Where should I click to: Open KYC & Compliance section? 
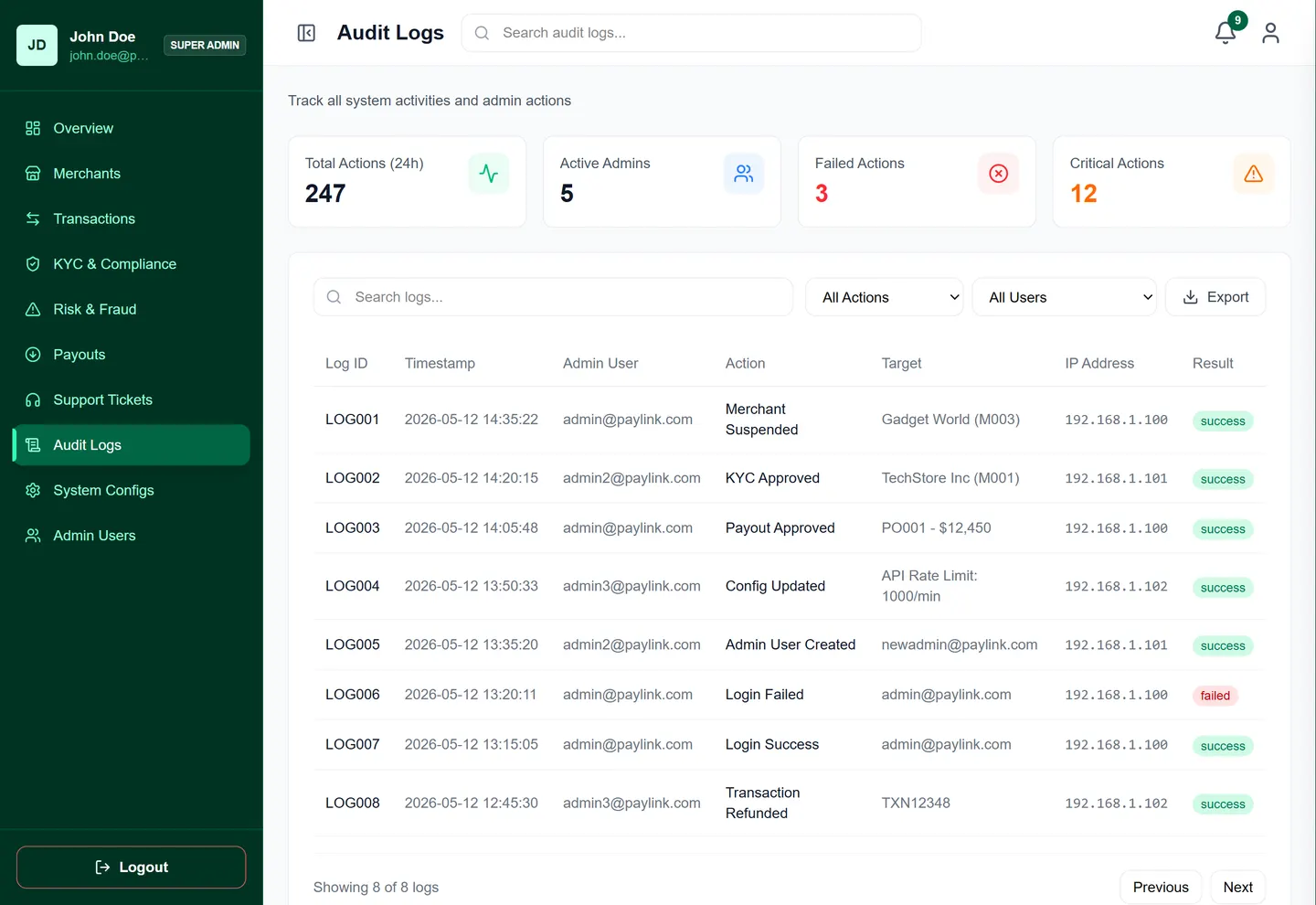[x=132, y=264]
